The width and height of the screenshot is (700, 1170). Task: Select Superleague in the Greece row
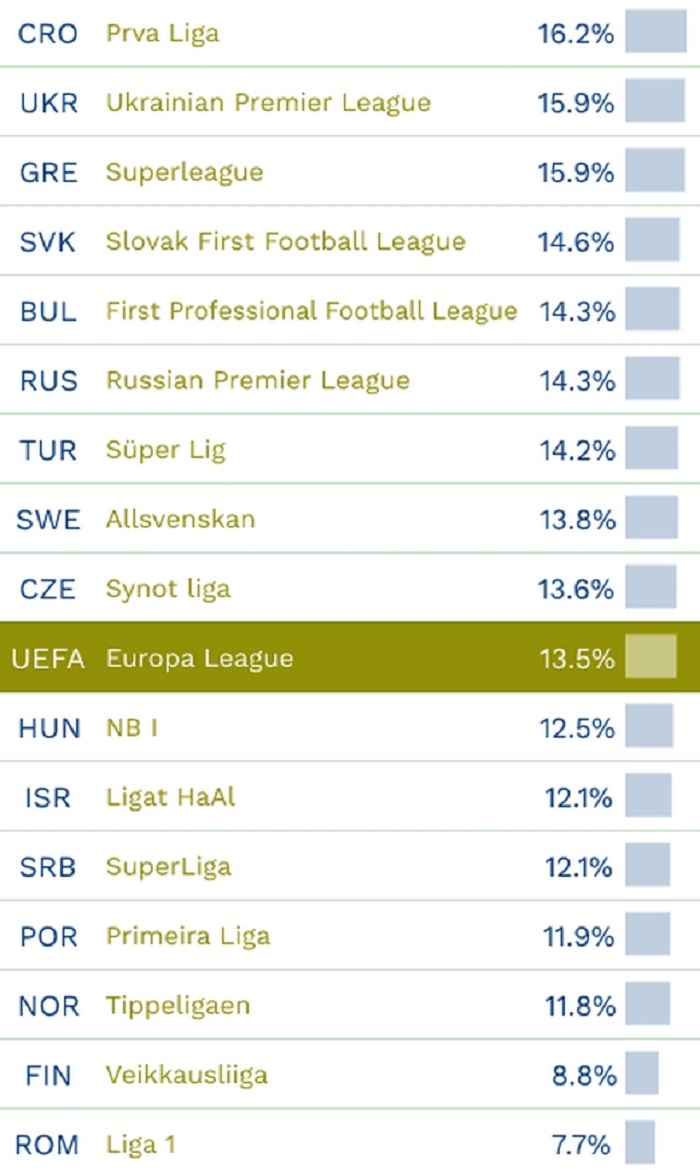click(x=184, y=172)
